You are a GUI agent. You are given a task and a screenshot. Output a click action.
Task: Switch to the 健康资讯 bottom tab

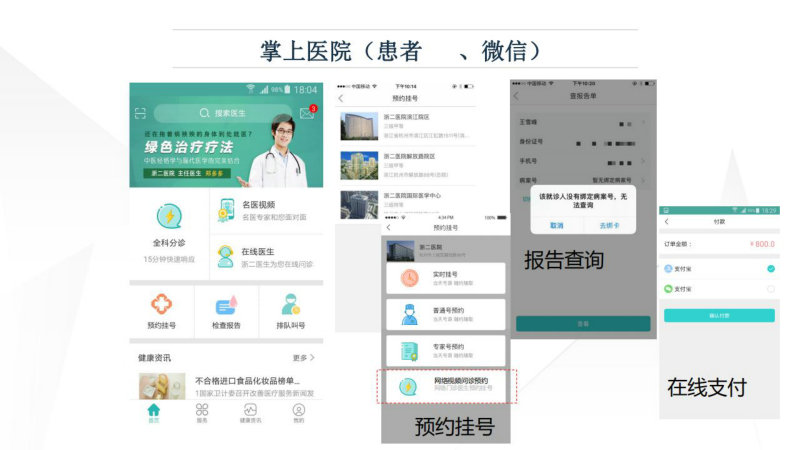[x=250, y=413]
